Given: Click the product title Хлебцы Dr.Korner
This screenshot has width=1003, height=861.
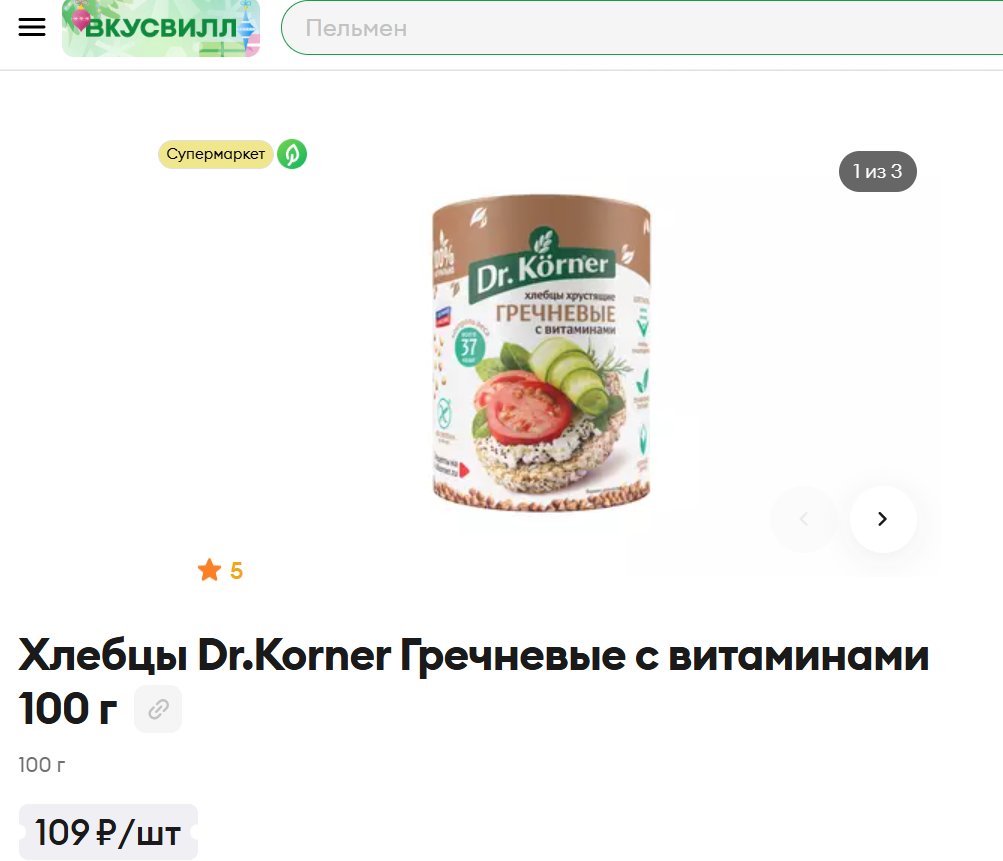Looking at the screenshot, I should [473, 682].
